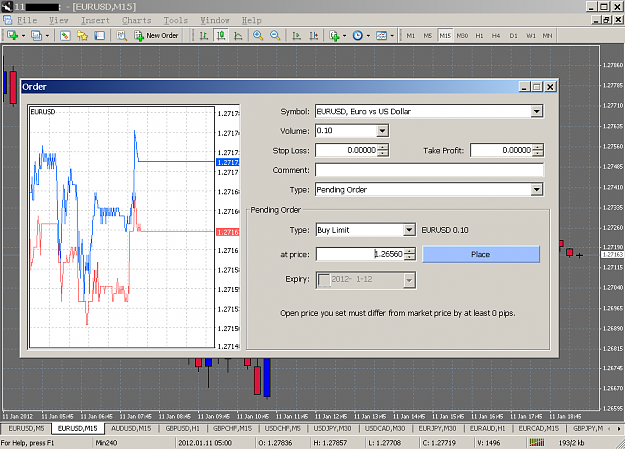Click the New Chart toolbar icon
Screen dimensions: 625x449
pos(12,35)
